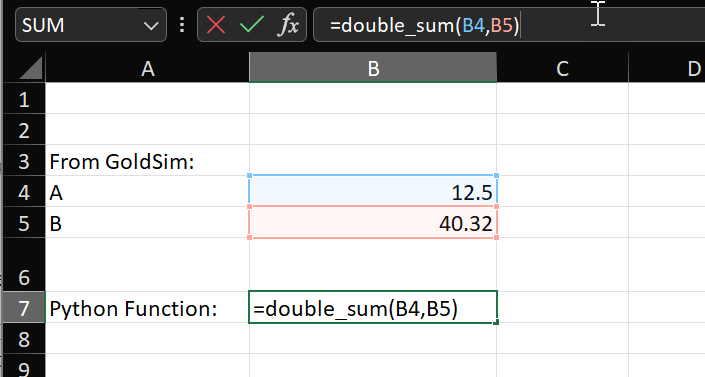Confirm the formula with the green checkmark
Viewport: 705px width, 377px height.
click(252, 25)
